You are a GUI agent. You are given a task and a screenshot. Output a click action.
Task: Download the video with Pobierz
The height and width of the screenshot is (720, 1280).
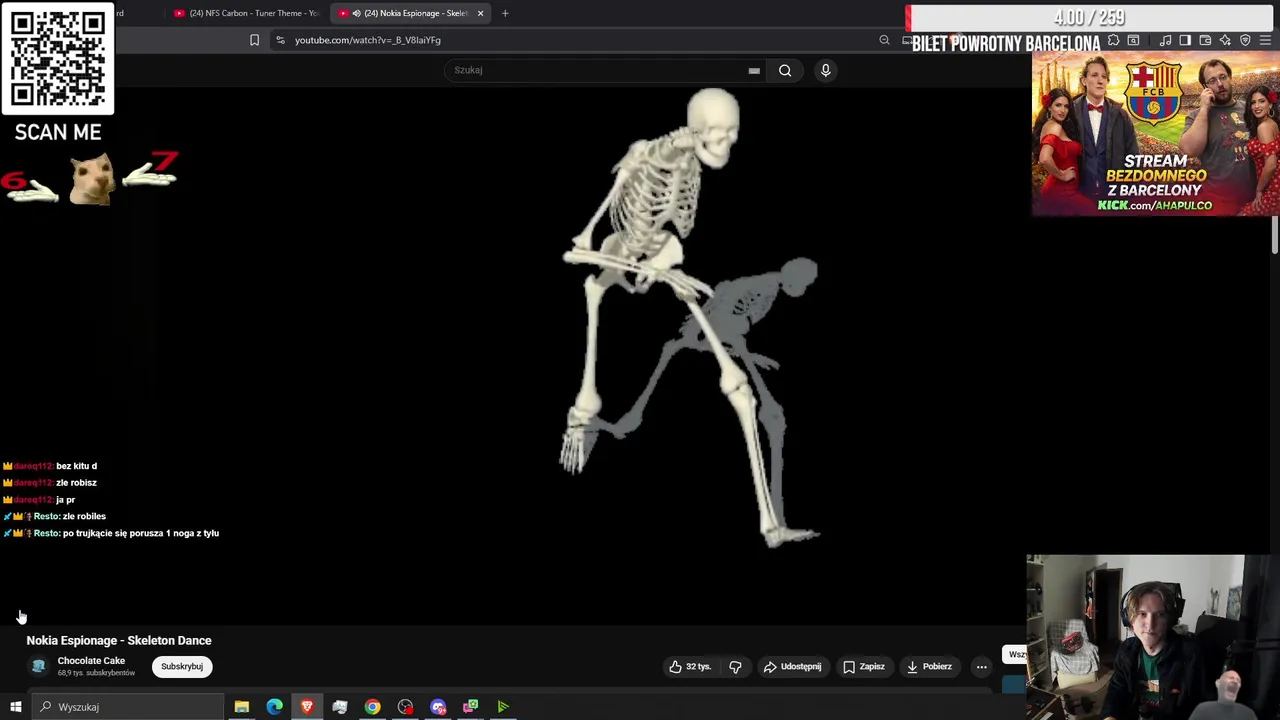pos(929,666)
